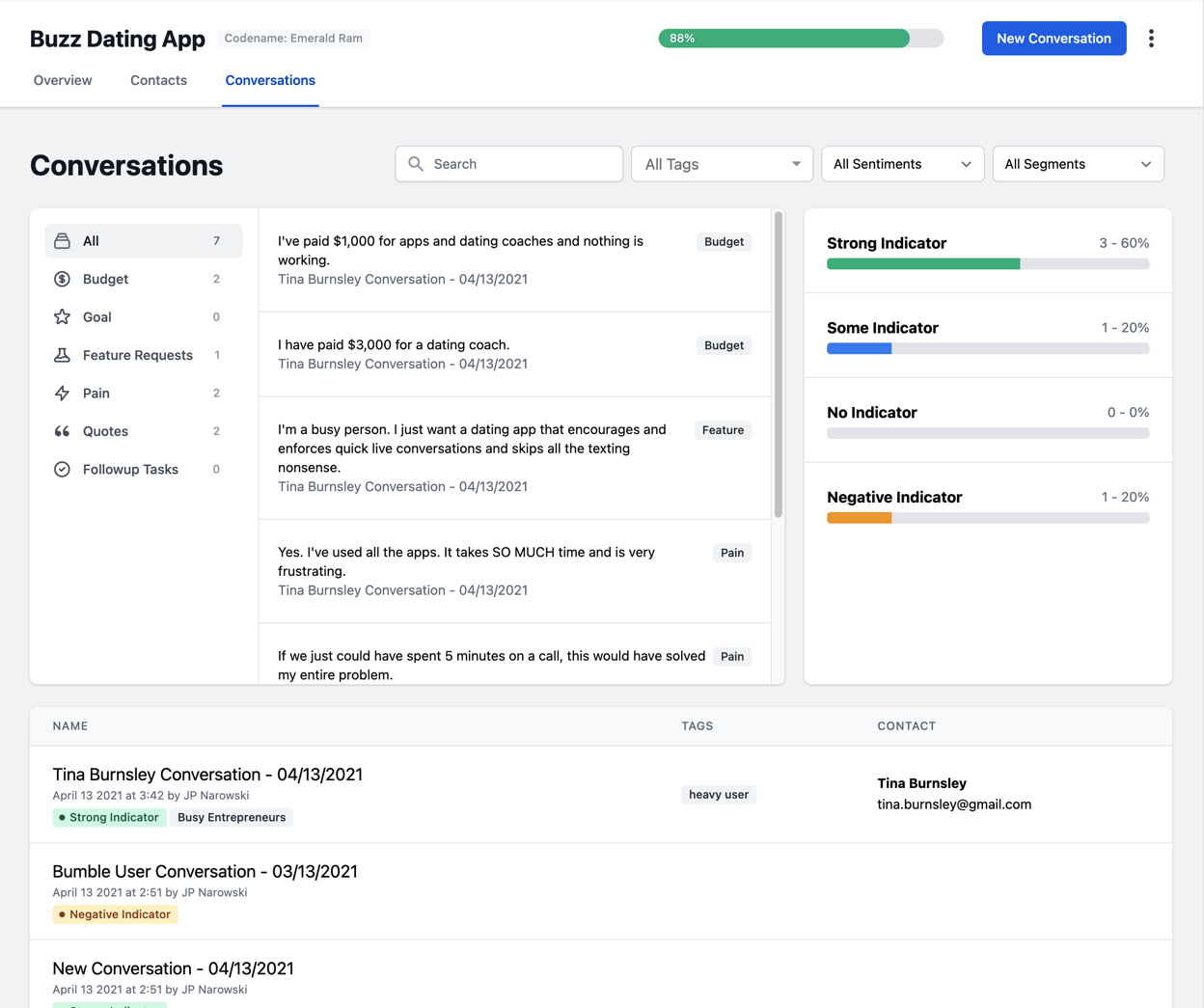Filter notes by Budget category
Screen dimensions: 1204x1008
tap(144, 279)
